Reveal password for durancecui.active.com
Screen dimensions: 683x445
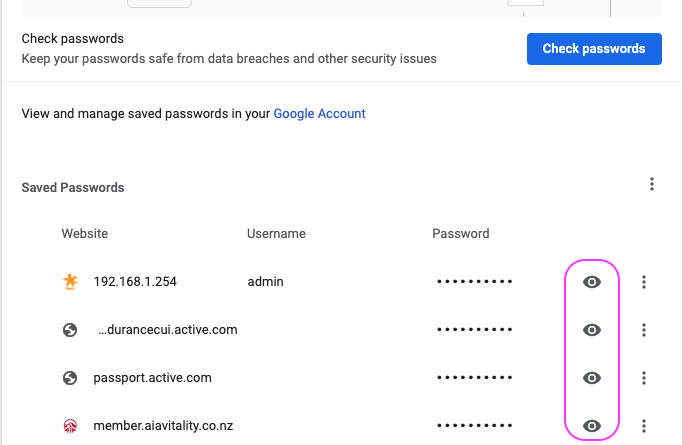click(x=592, y=330)
